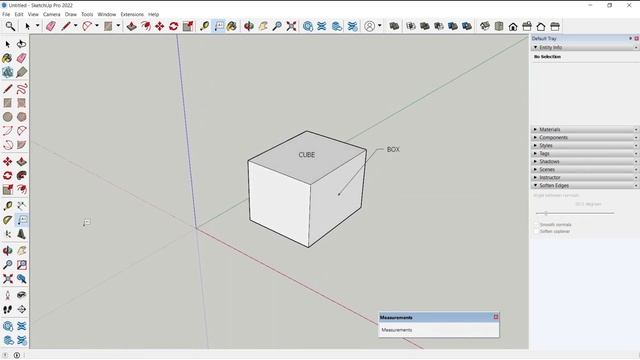Click the Measurements input field
Screen dimensions: 640x360
click(x=438, y=330)
